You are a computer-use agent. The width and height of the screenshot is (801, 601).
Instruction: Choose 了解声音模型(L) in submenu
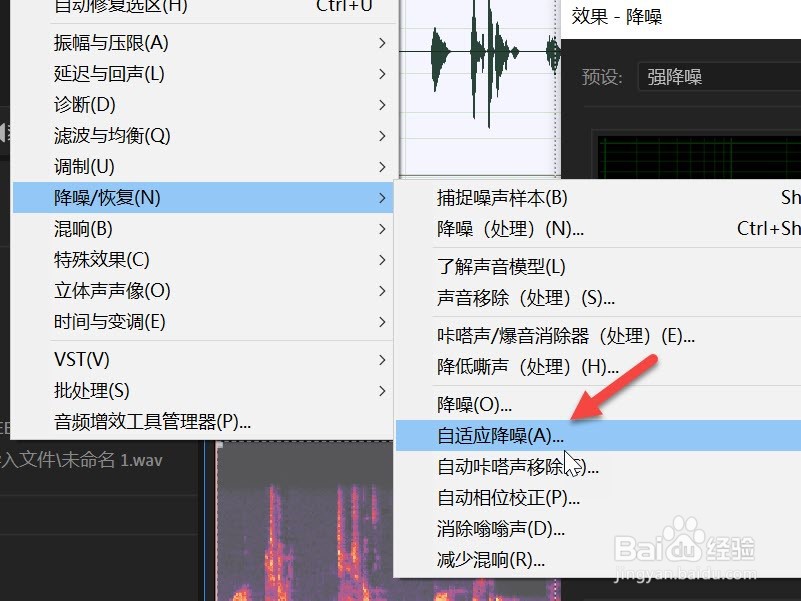[599, 267]
